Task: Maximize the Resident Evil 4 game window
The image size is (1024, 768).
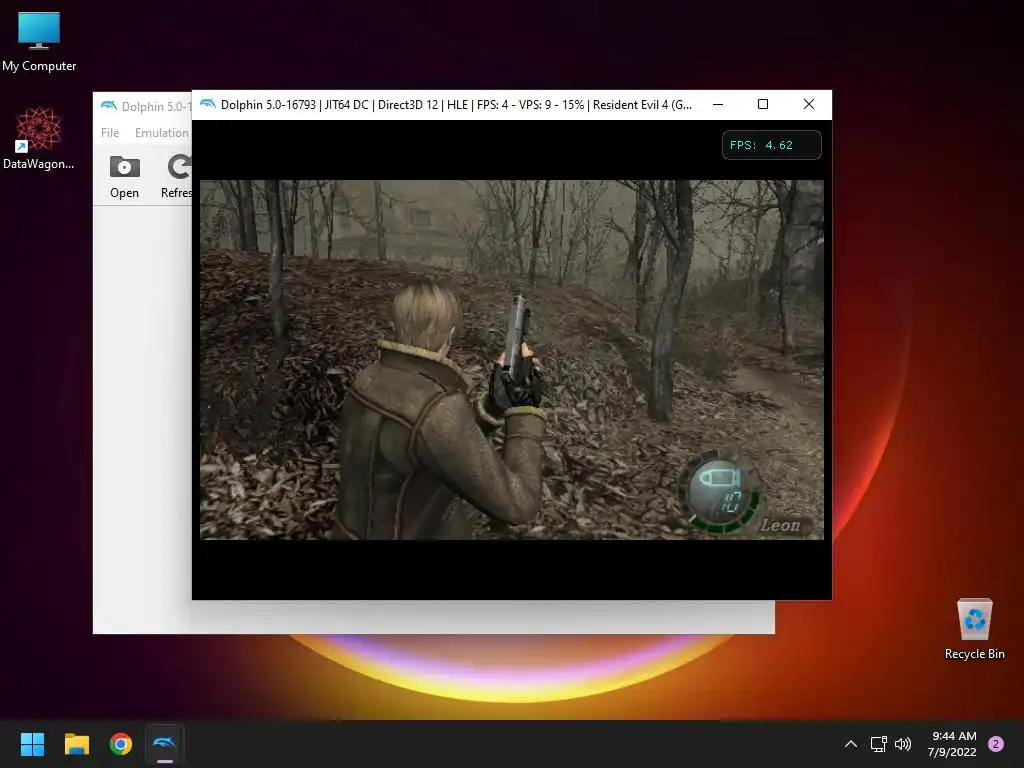Action: (x=763, y=104)
